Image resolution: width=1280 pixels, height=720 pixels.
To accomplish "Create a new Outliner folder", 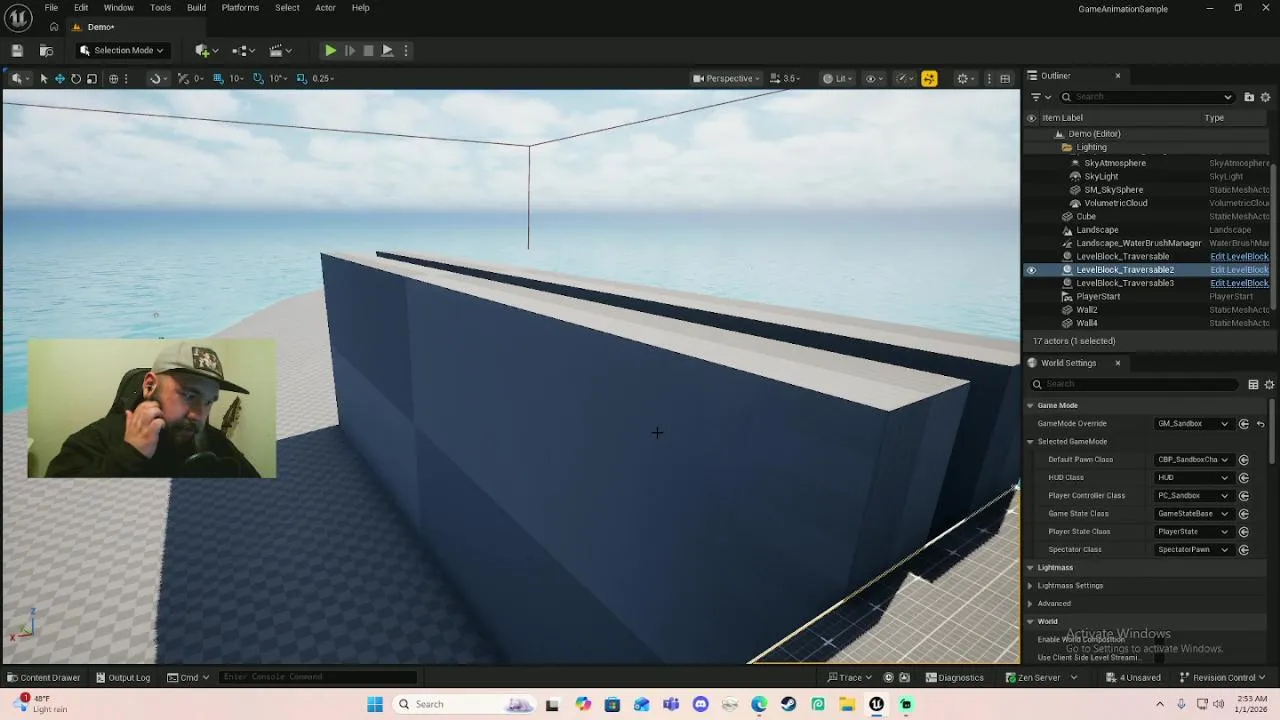I will coord(1249,97).
